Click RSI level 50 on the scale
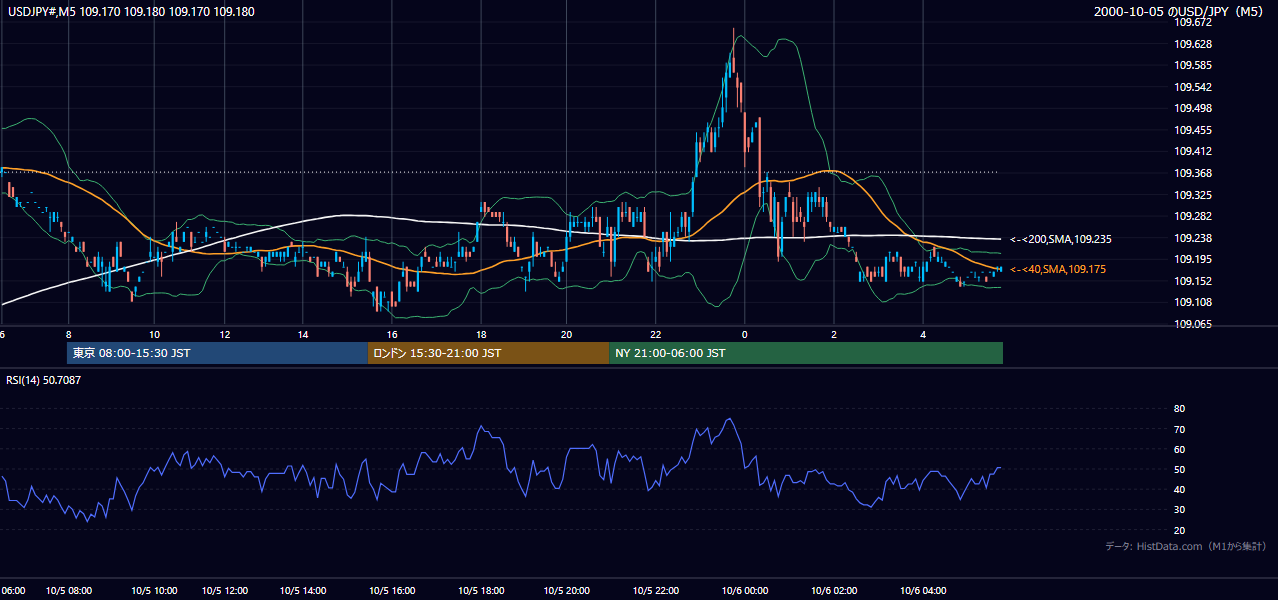The width and height of the screenshot is (1278, 600). [x=1179, y=470]
